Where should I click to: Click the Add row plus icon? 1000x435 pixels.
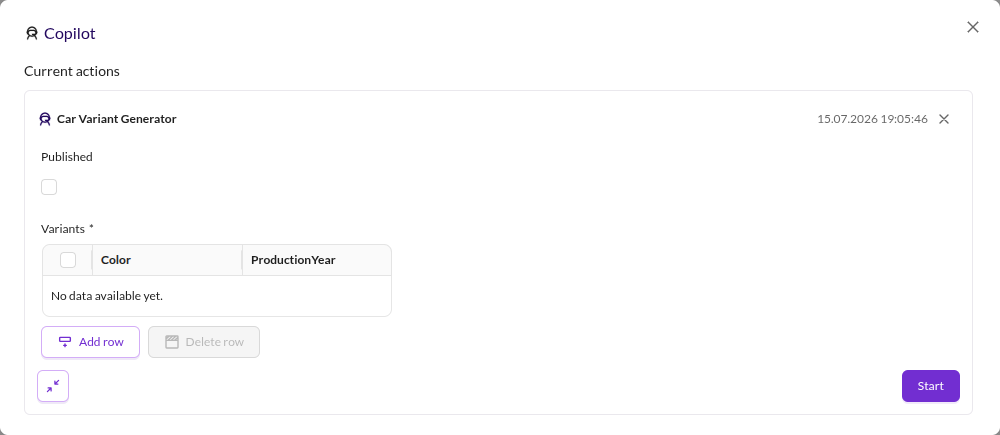pos(64,342)
